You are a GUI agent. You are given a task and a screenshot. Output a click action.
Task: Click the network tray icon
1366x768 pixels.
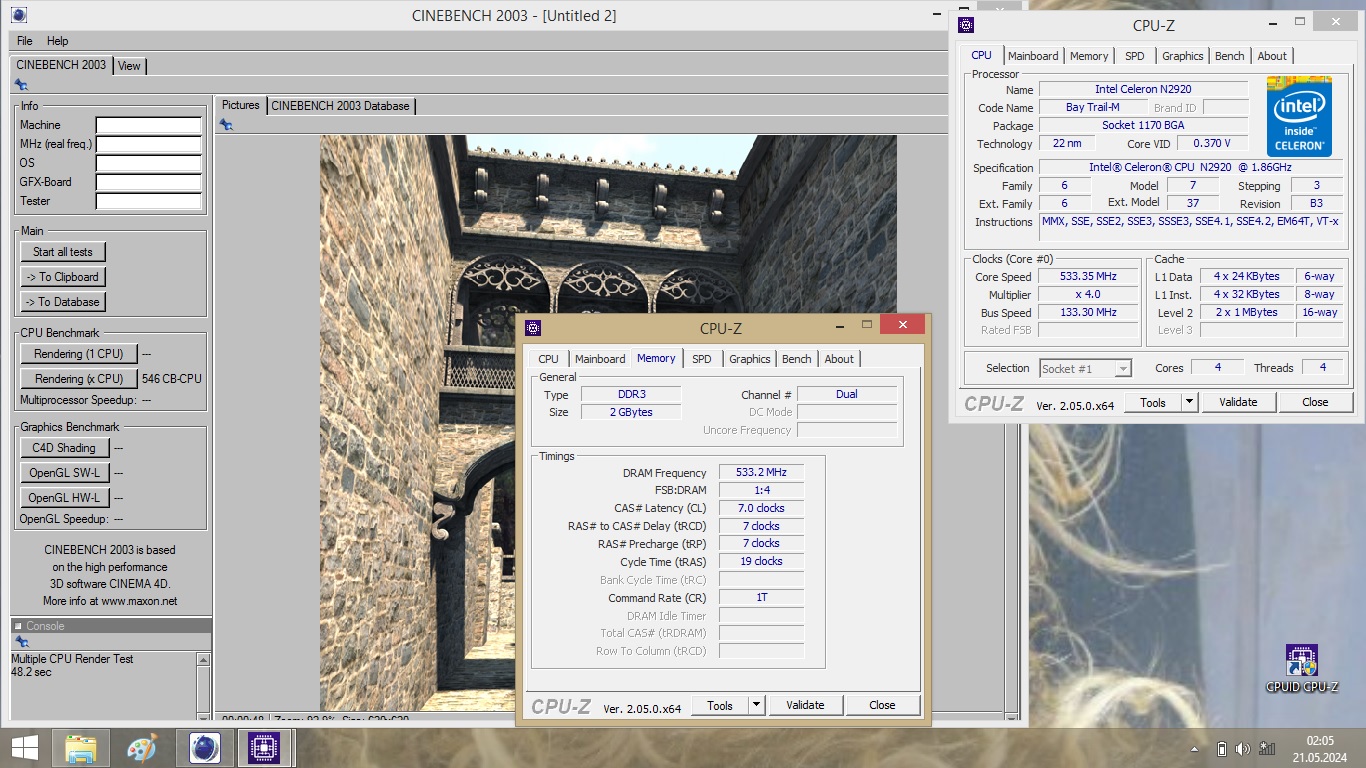[x=1267, y=748]
